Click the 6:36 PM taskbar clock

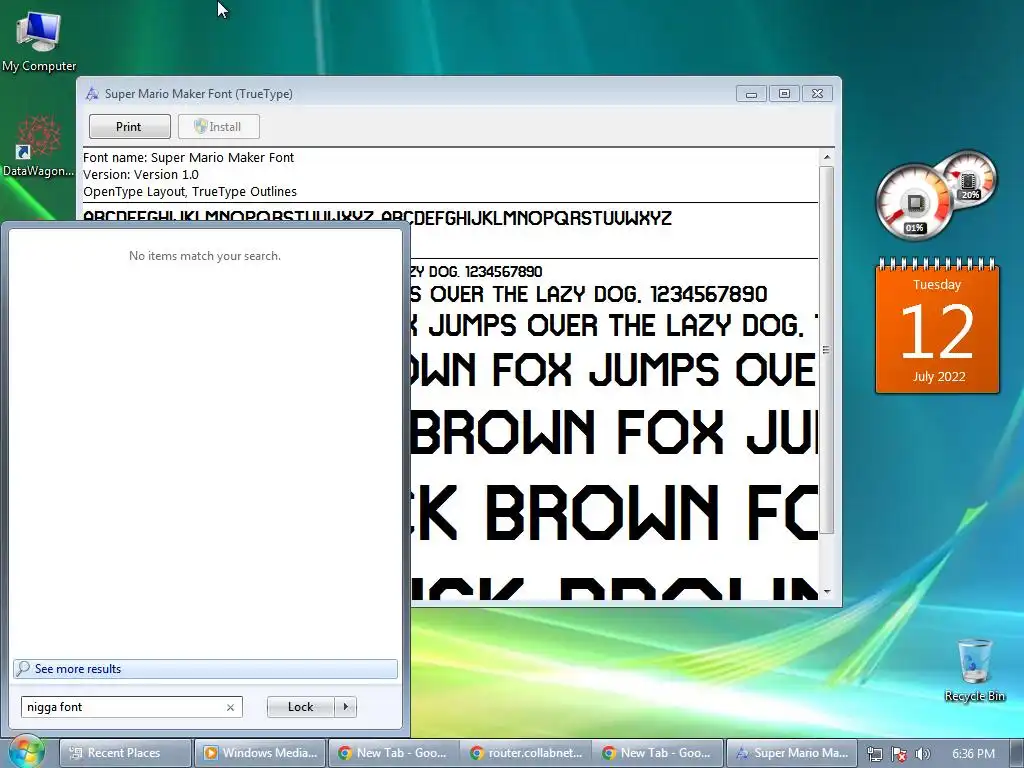pos(974,754)
